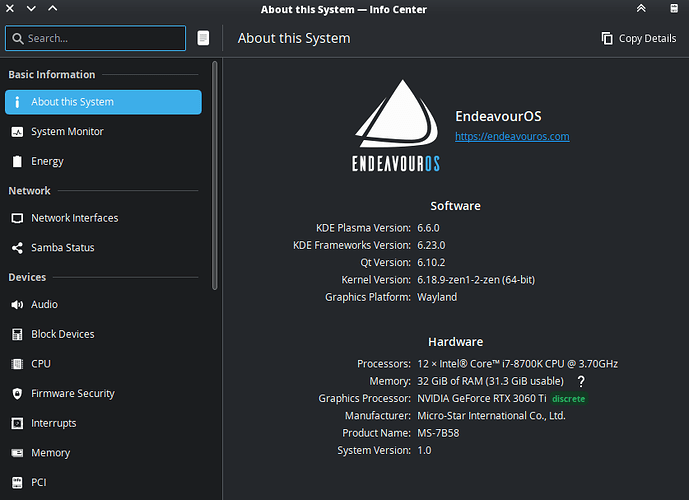Viewport: 689px width, 500px height.
Task: Click the About this System info icon
Action: tap(17, 102)
